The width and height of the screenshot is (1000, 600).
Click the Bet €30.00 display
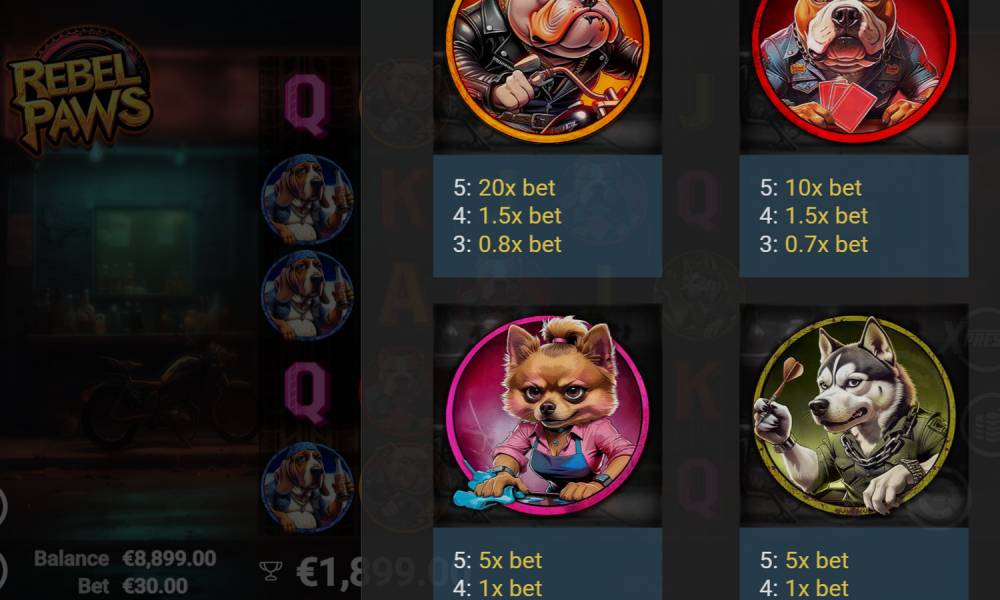[133, 586]
